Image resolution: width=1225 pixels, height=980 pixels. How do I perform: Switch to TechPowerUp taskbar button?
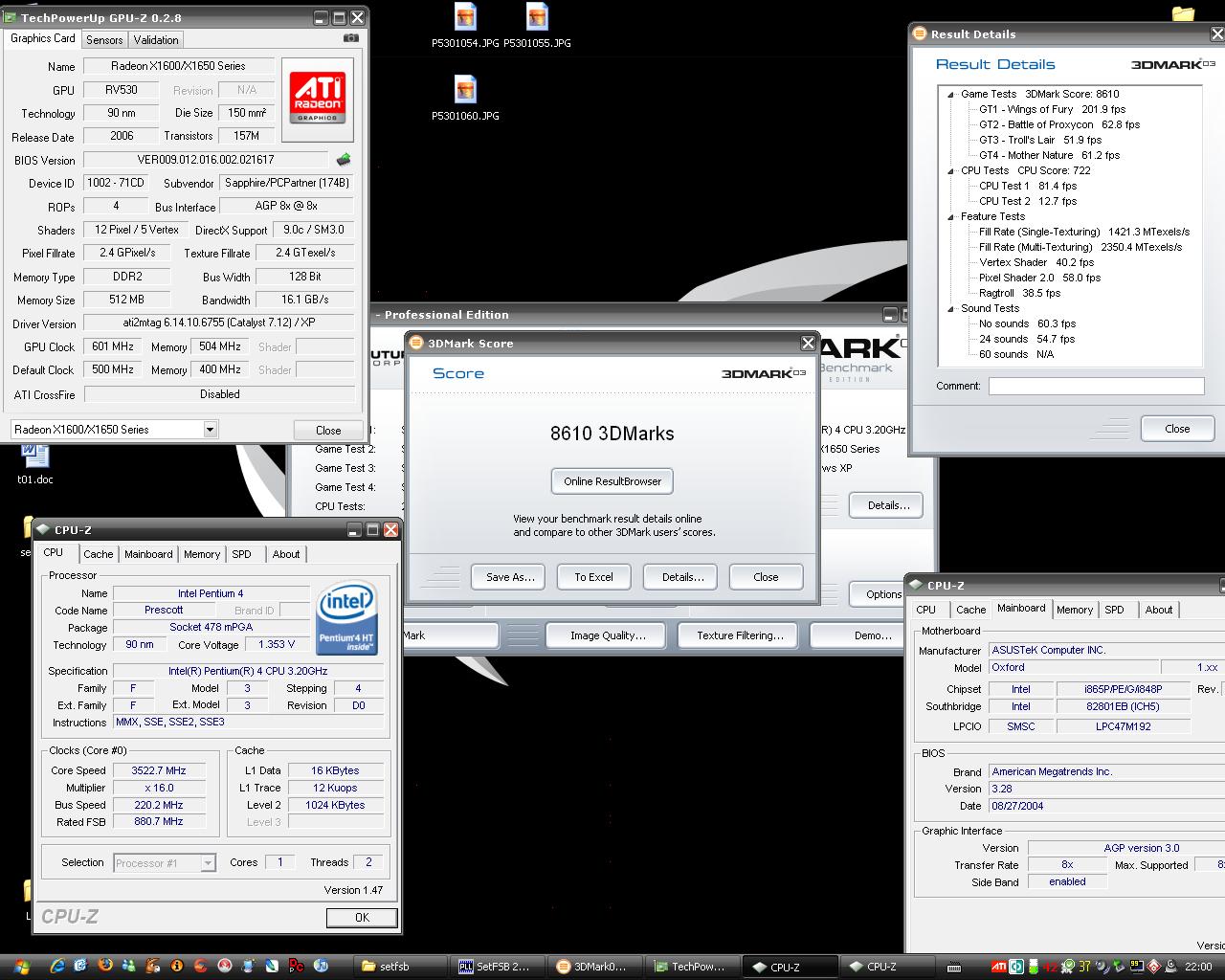tap(694, 967)
